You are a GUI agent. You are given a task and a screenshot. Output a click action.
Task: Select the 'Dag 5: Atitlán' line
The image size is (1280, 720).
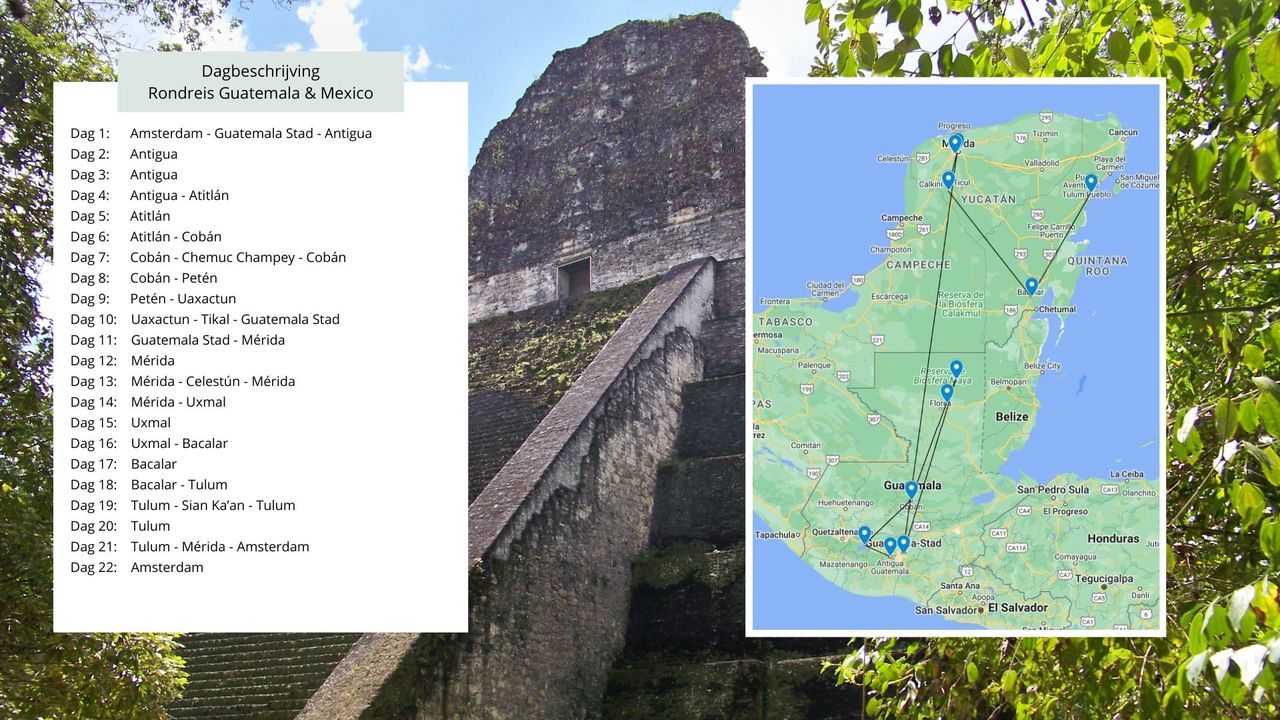pos(120,216)
